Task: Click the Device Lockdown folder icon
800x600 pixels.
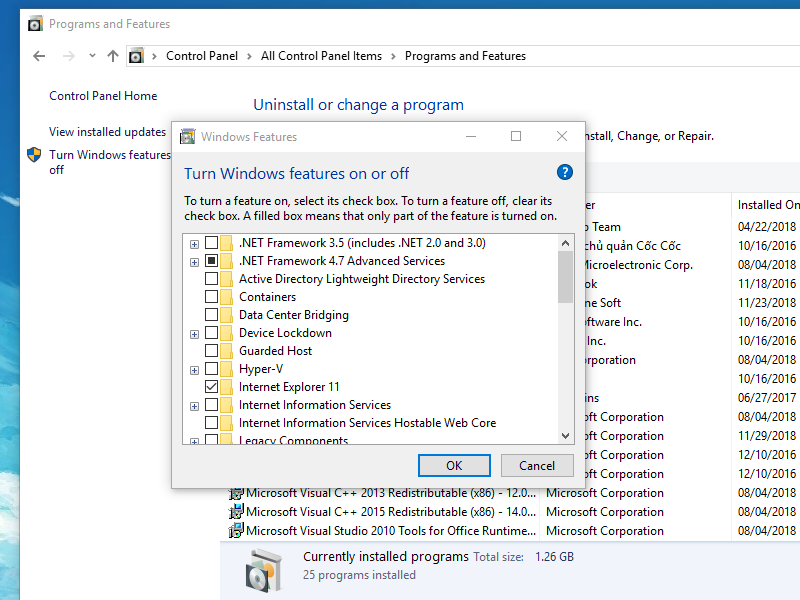Action: (x=227, y=333)
